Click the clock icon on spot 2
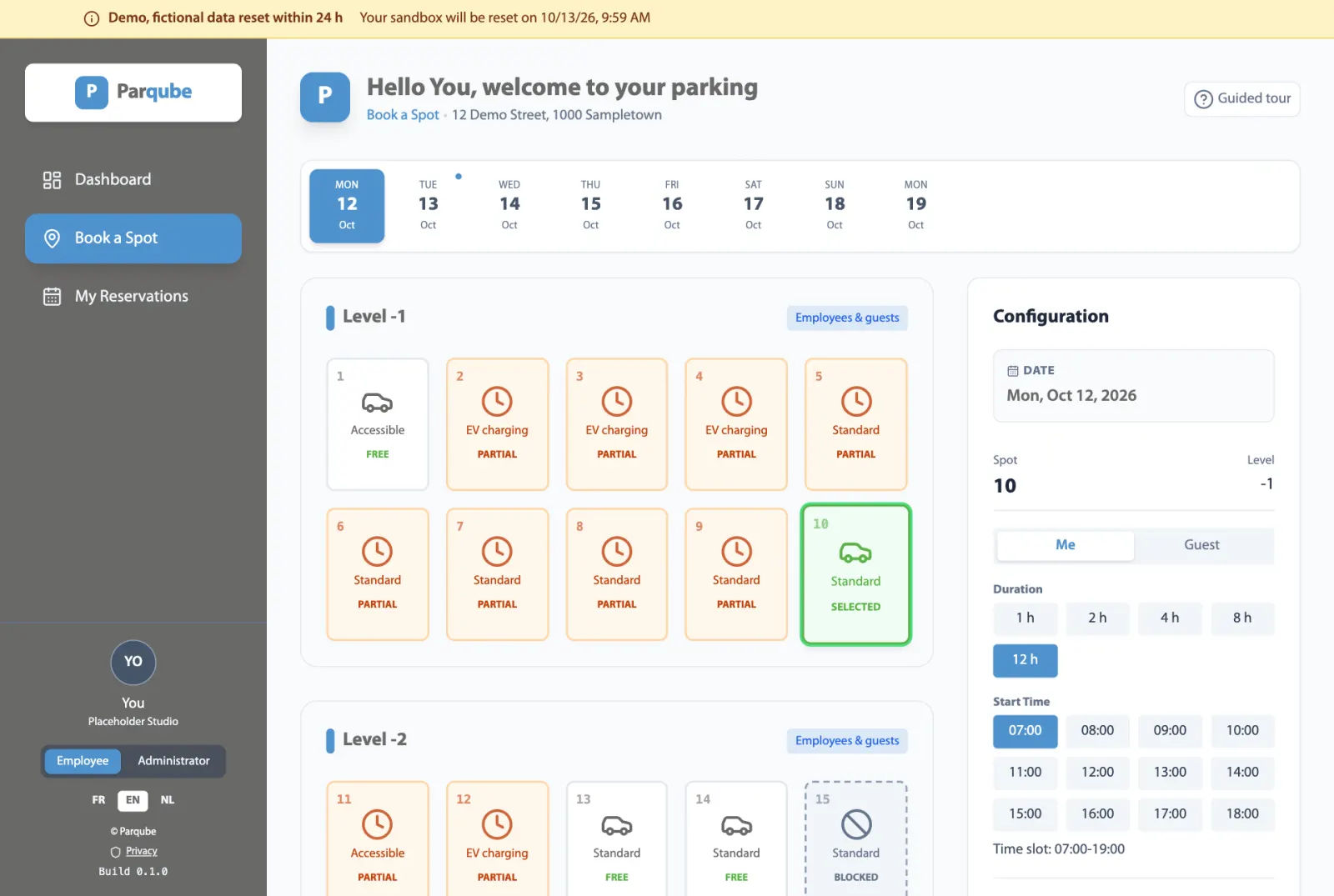Screen dimensions: 1334x896 (497, 402)
